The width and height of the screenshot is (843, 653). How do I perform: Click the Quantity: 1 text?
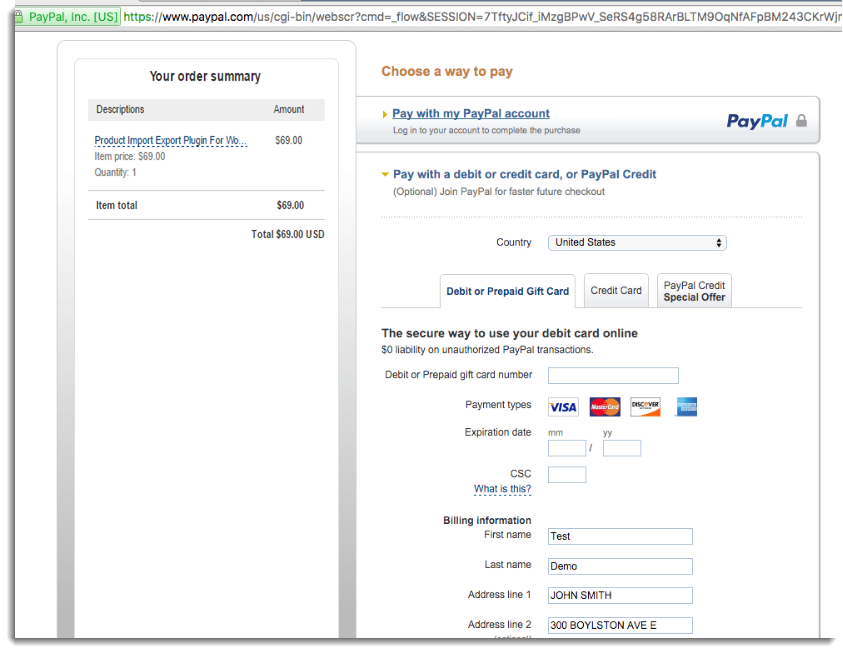[116, 173]
